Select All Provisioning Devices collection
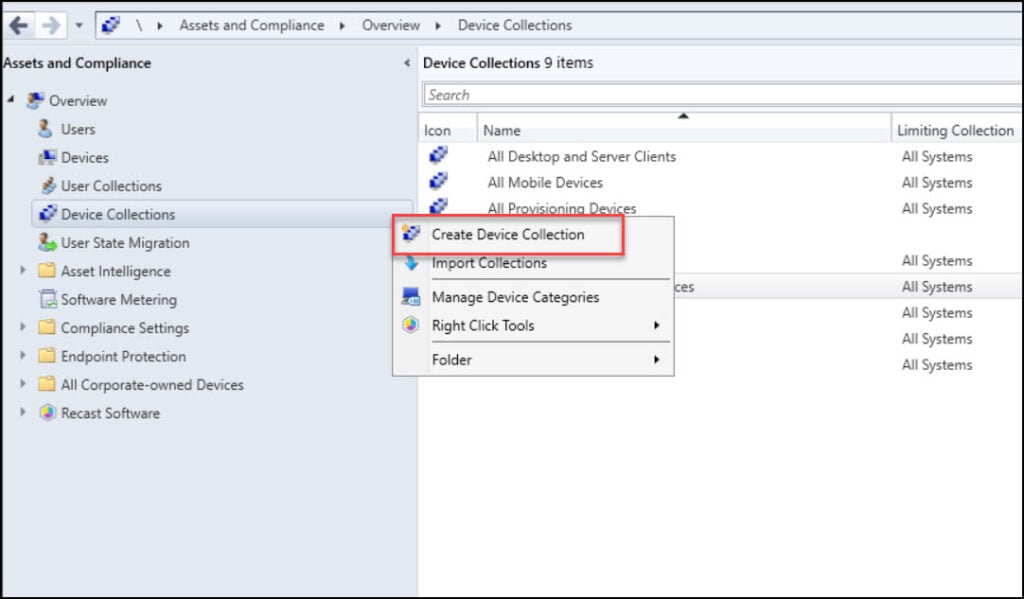The image size is (1024, 599). click(562, 208)
